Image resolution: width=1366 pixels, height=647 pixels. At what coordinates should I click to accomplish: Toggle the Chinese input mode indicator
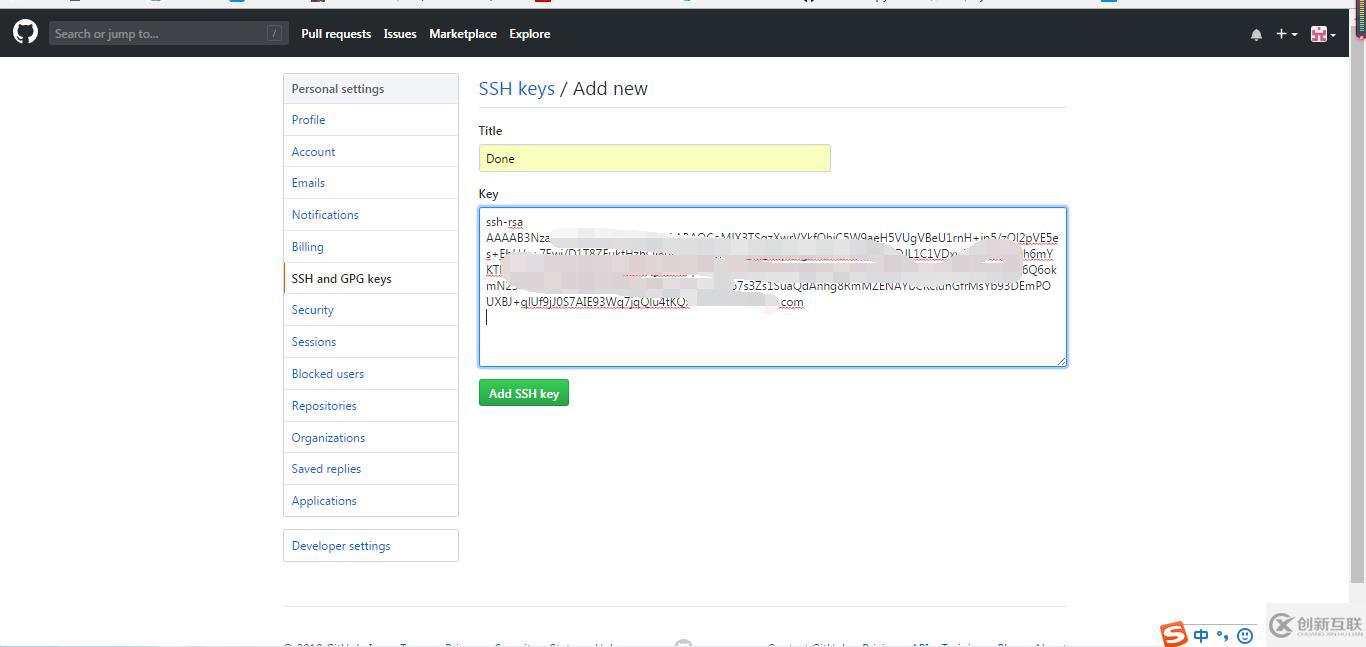pos(1201,636)
